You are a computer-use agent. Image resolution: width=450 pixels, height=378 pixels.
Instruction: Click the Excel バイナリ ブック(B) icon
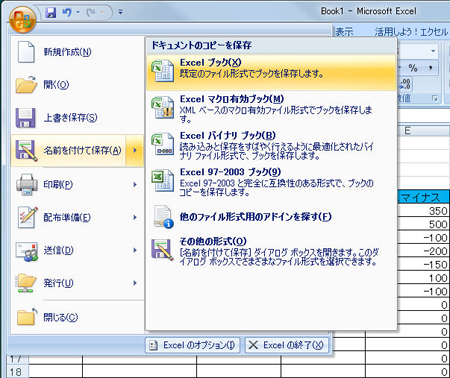(x=163, y=144)
